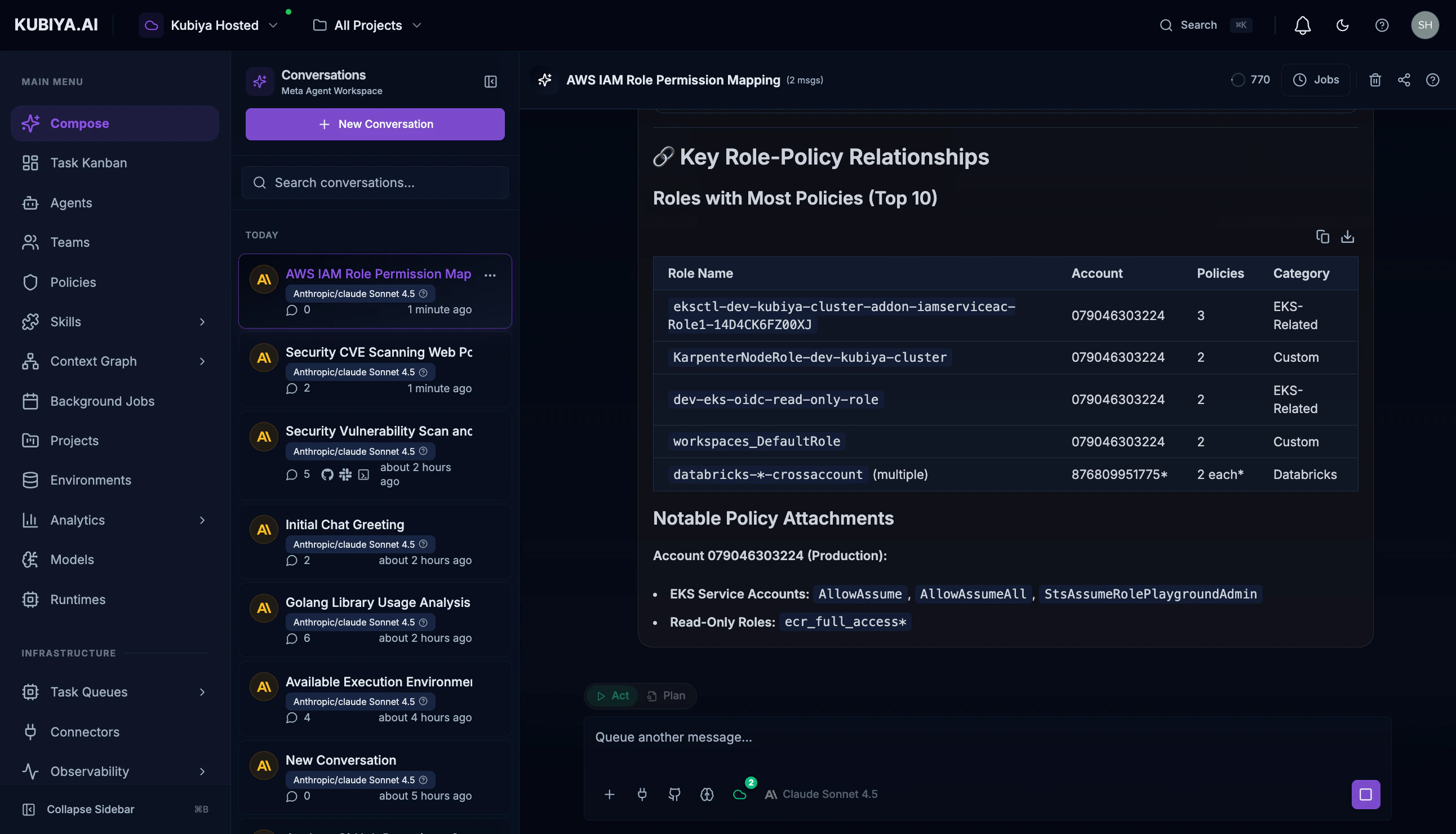Viewport: 1456px width, 834px height.
Task: Open Claude Sonnet 4.5 model selector
Action: [x=822, y=794]
